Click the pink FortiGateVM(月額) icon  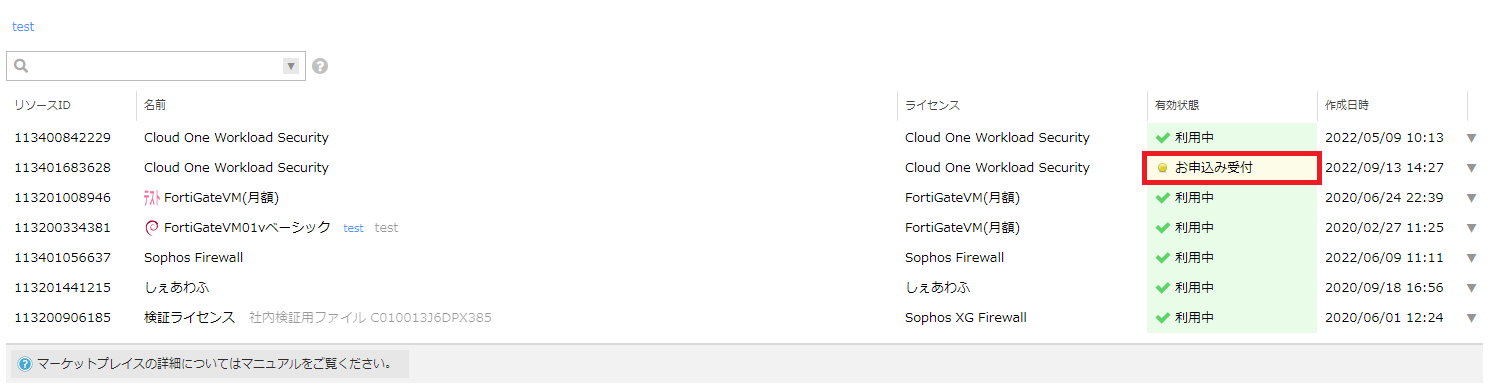click(x=152, y=198)
